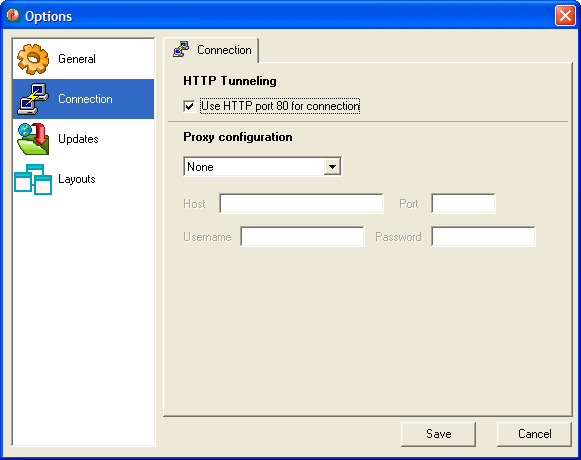Open the None proxy combo box
Screen dimensions: 581x460
click(x=262, y=167)
